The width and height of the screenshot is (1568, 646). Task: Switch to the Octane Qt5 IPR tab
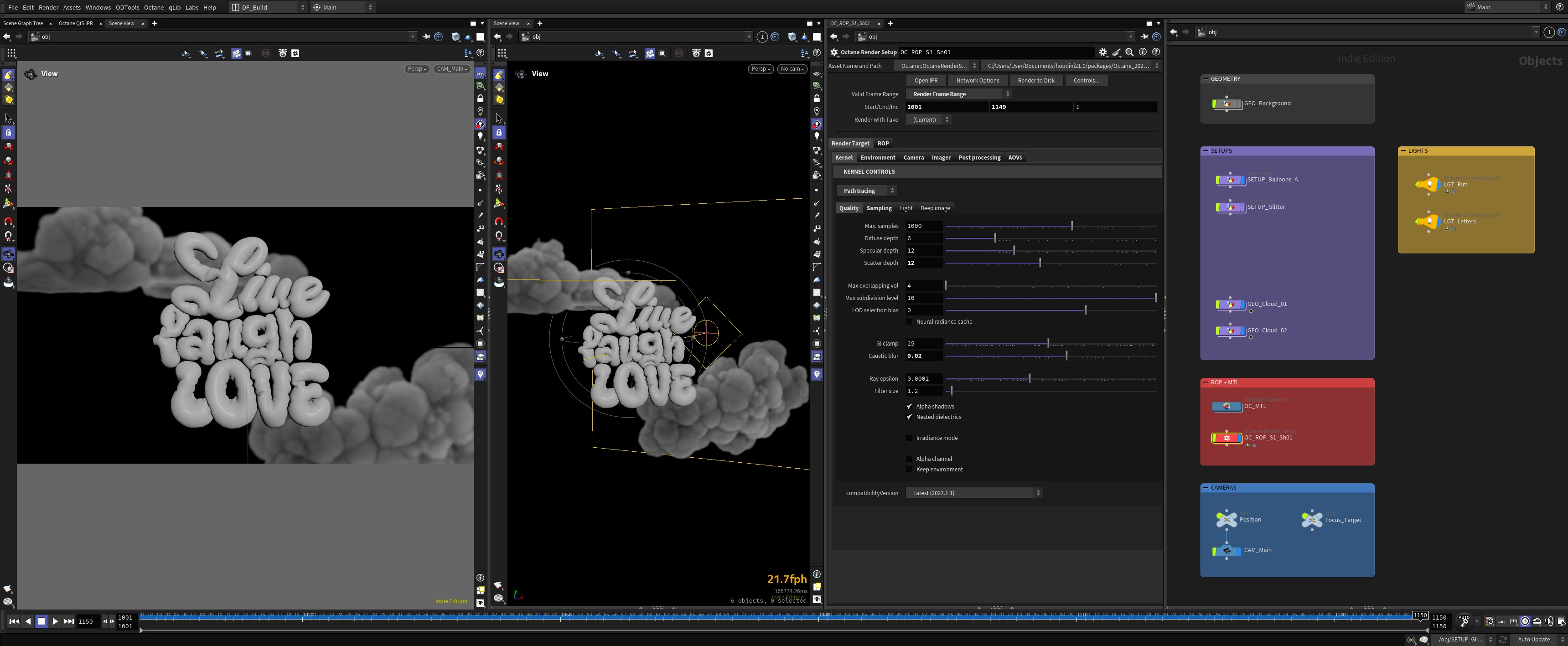(x=76, y=24)
